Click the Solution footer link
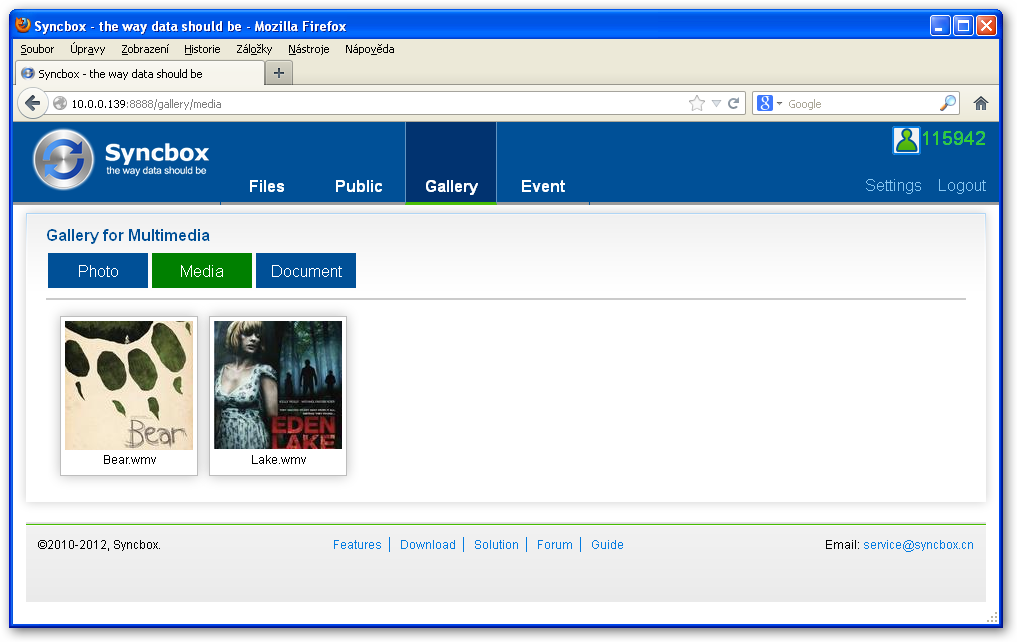The width and height of the screenshot is (1017, 642). 496,545
